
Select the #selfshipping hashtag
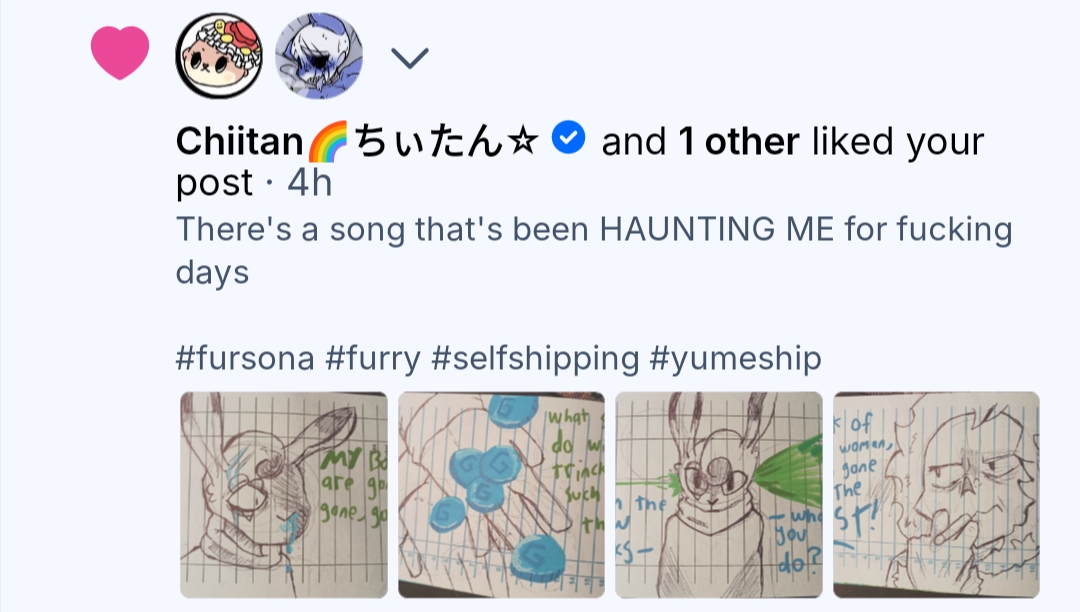pos(535,357)
